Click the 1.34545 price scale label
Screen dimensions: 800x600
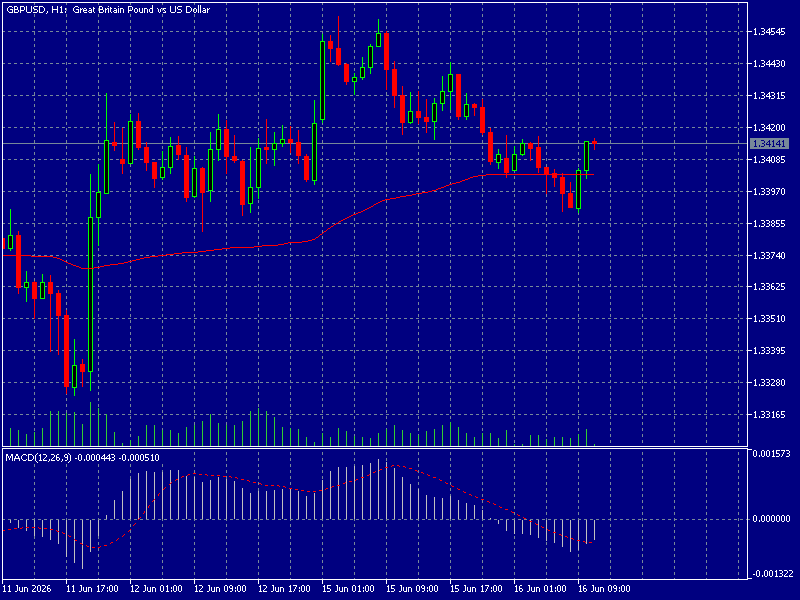click(x=769, y=32)
